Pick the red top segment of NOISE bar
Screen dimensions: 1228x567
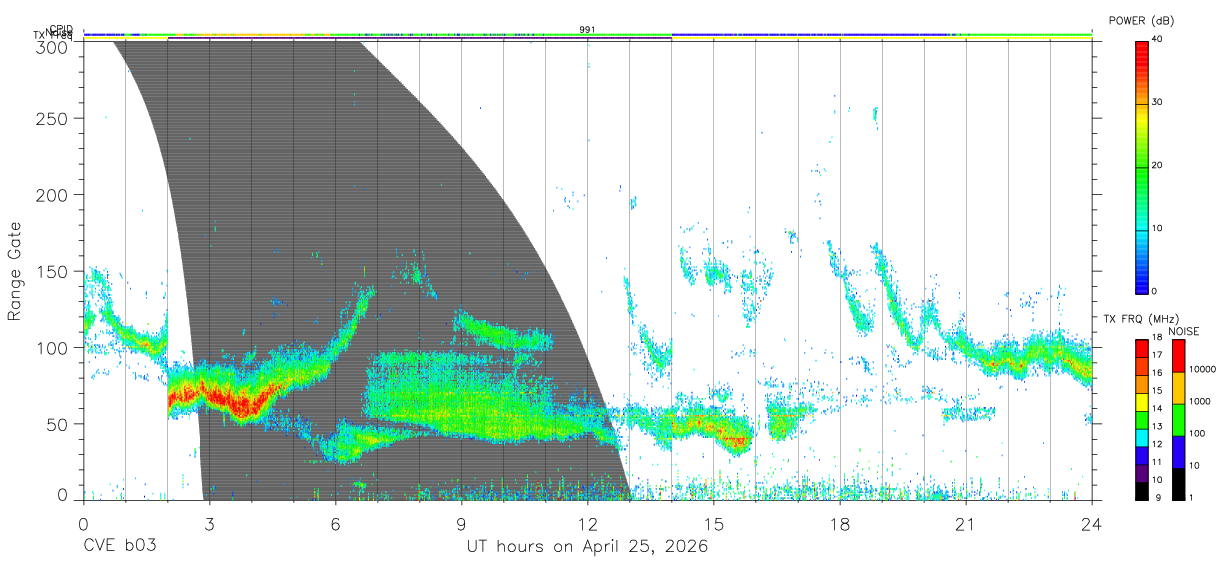pos(1179,356)
